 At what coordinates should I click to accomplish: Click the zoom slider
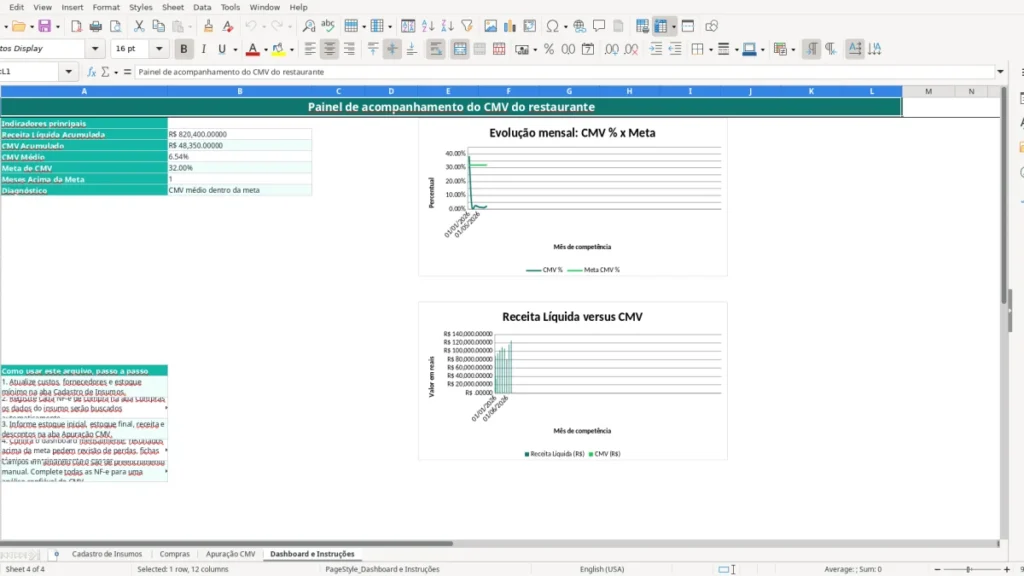968,569
